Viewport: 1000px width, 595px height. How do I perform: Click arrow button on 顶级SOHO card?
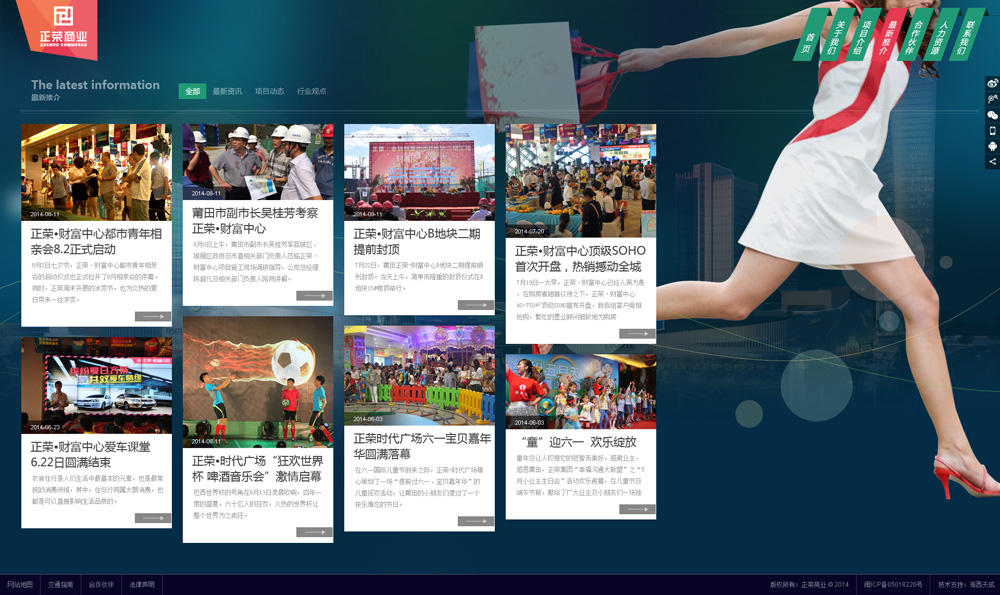click(x=636, y=334)
